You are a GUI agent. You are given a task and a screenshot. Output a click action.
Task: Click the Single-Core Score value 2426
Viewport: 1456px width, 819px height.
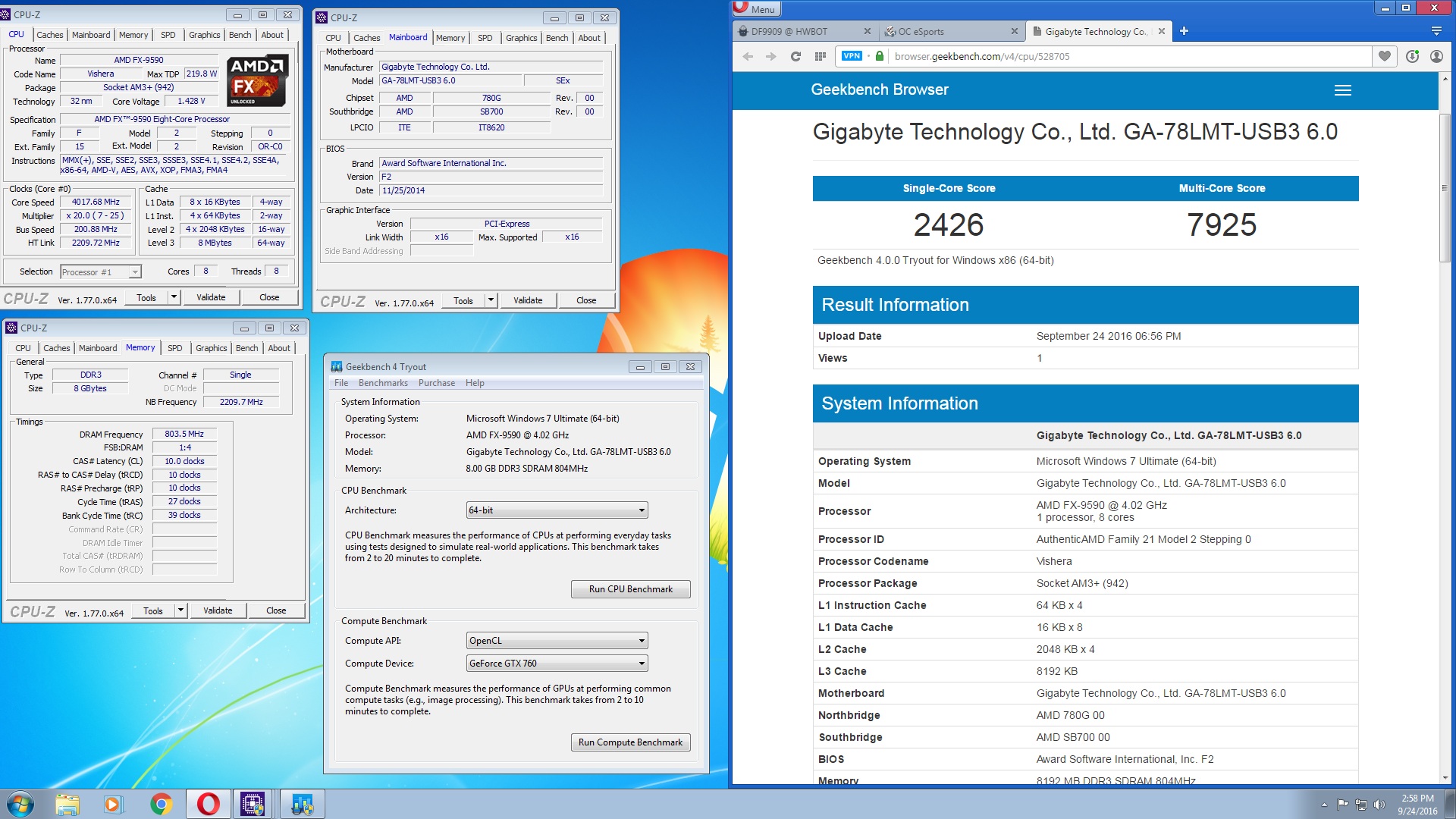click(x=949, y=225)
